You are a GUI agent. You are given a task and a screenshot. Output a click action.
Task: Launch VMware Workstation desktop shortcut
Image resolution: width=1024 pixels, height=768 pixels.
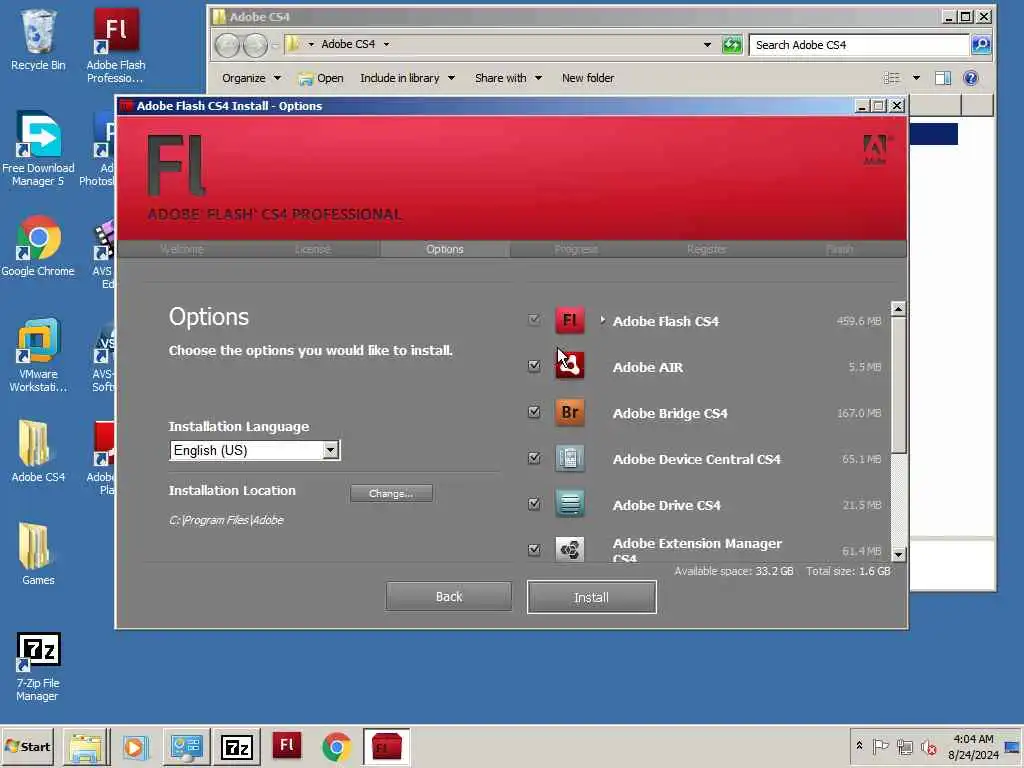pos(38,355)
